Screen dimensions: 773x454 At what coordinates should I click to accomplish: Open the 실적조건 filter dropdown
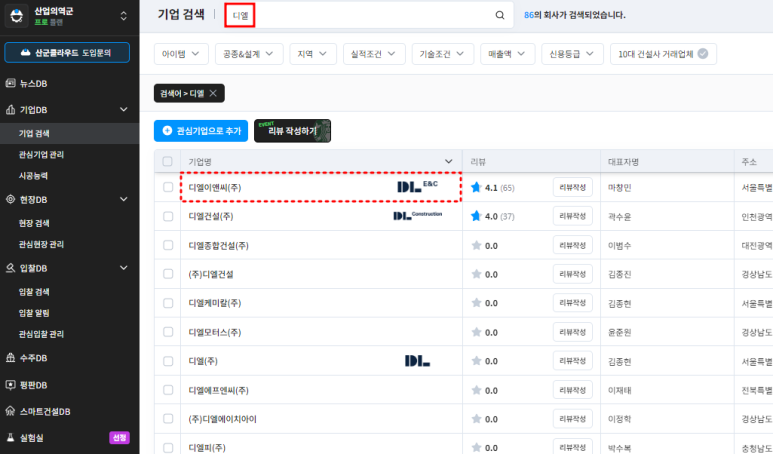[374, 54]
